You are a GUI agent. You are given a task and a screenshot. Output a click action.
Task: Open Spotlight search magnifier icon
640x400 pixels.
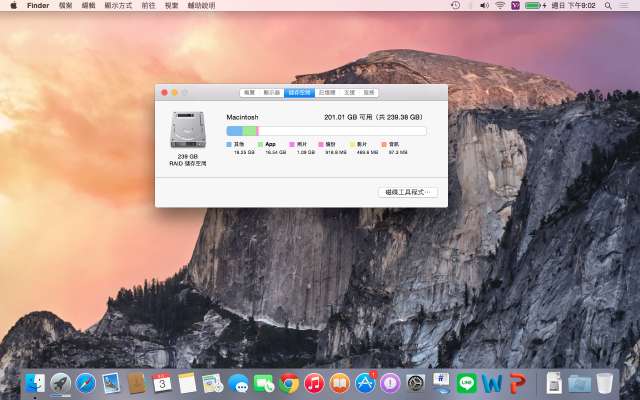point(608,5)
